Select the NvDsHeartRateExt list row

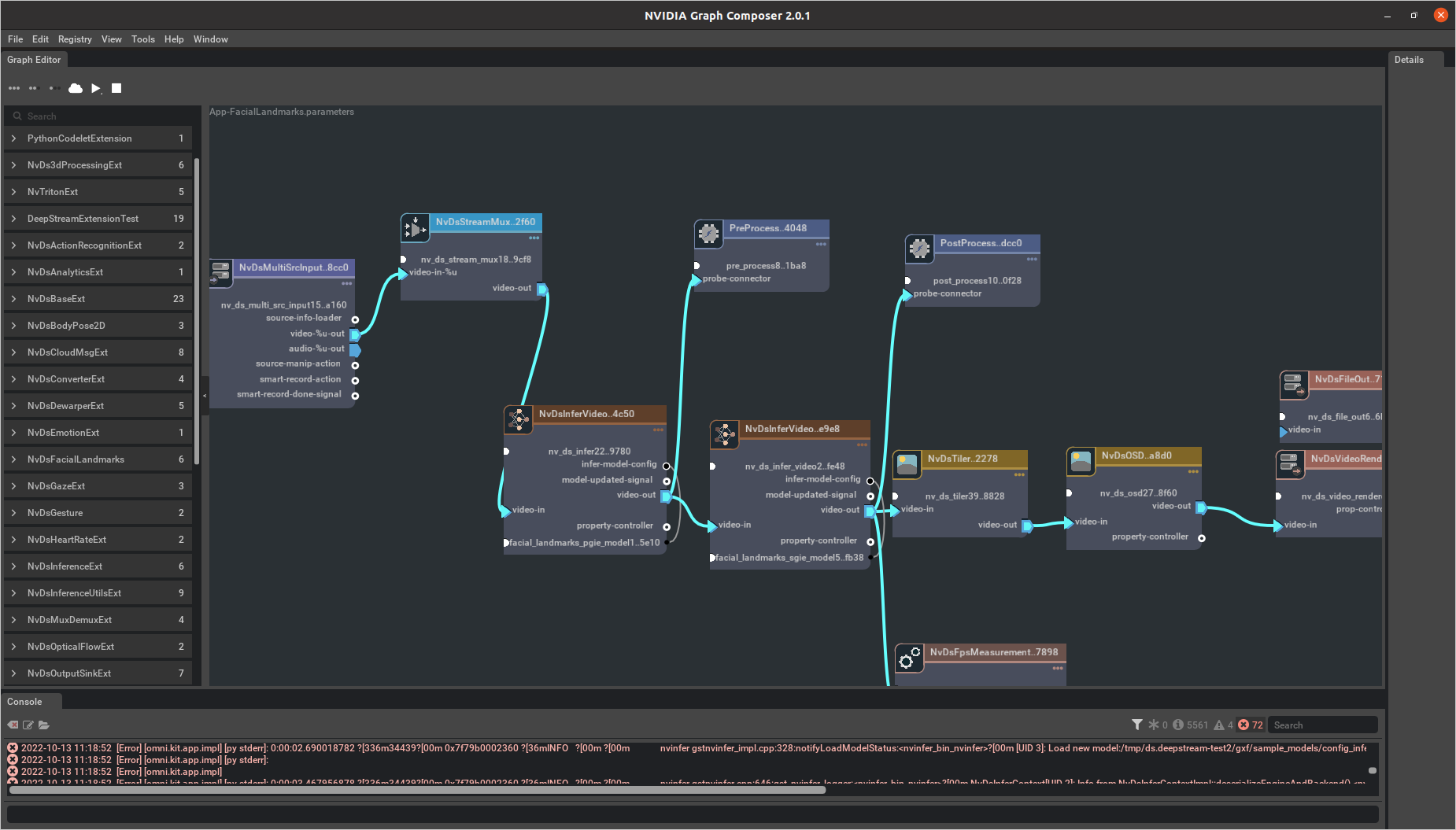point(98,540)
